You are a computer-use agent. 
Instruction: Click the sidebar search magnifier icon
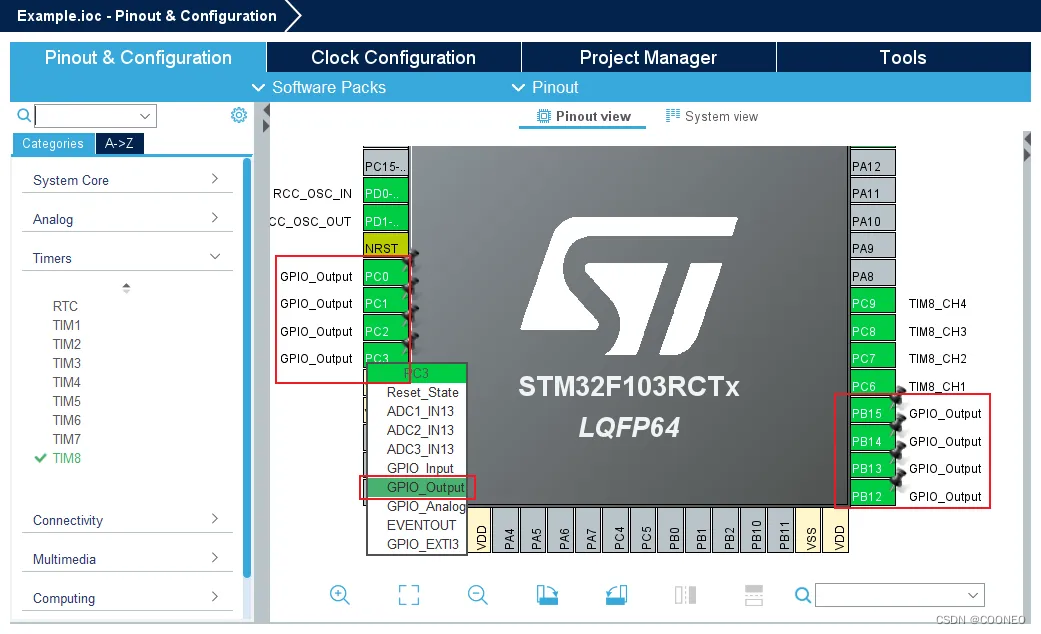pyautogui.click(x=24, y=116)
